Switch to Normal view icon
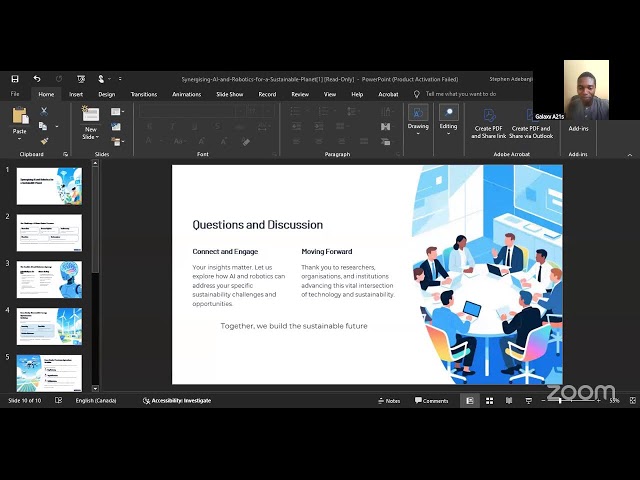This screenshot has width=640, height=480. pos(469,401)
